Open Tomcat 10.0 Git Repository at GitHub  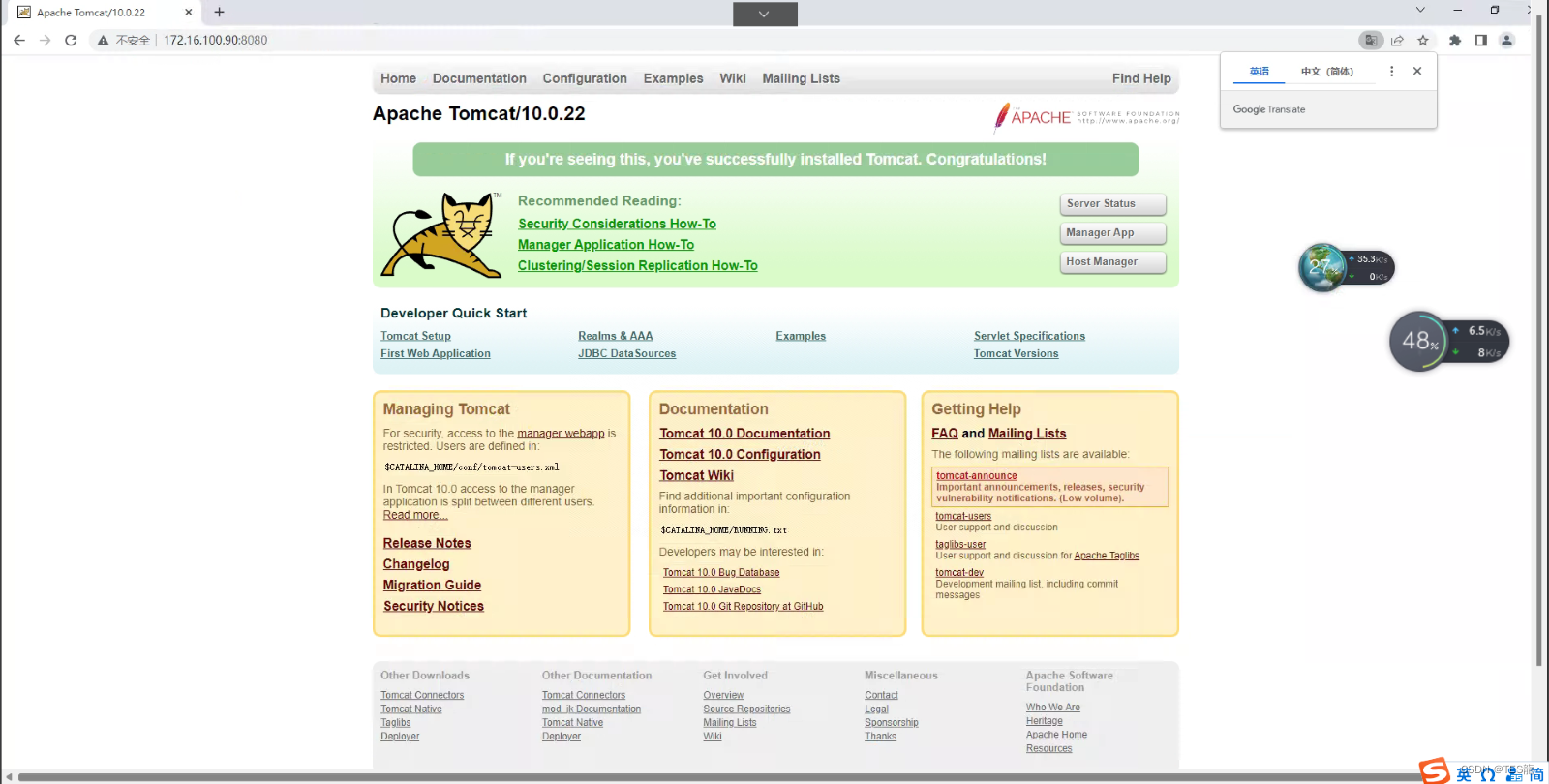tap(743, 606)
